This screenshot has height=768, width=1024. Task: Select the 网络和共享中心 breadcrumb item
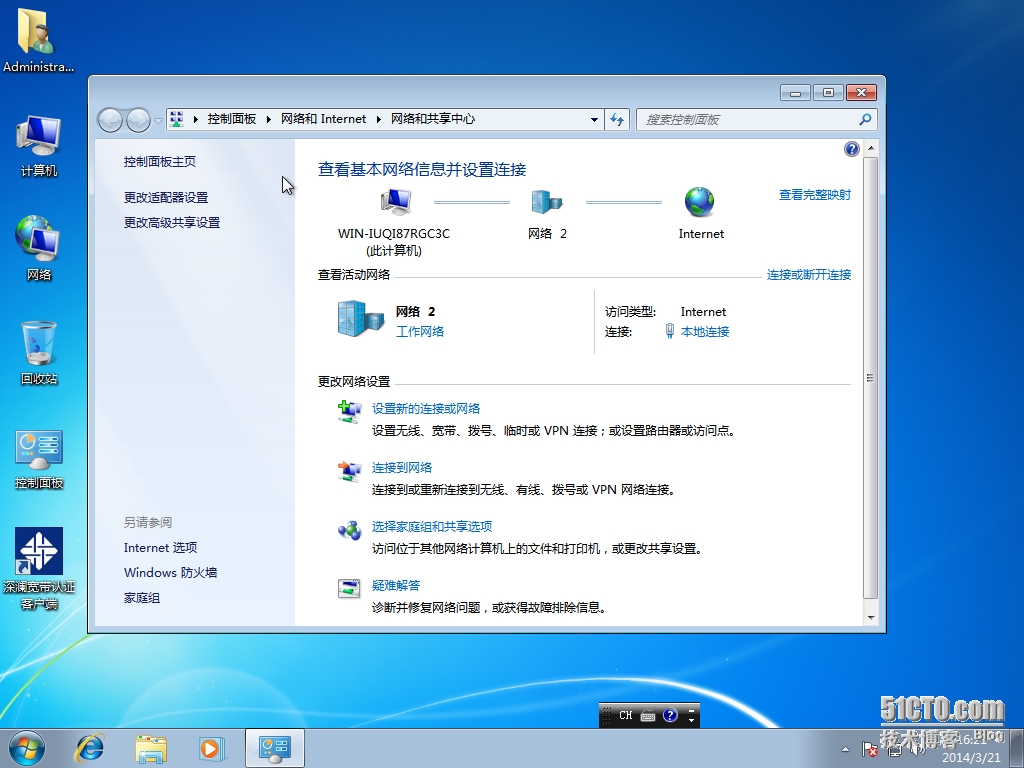pyautogui.click(x=432, y=119)
